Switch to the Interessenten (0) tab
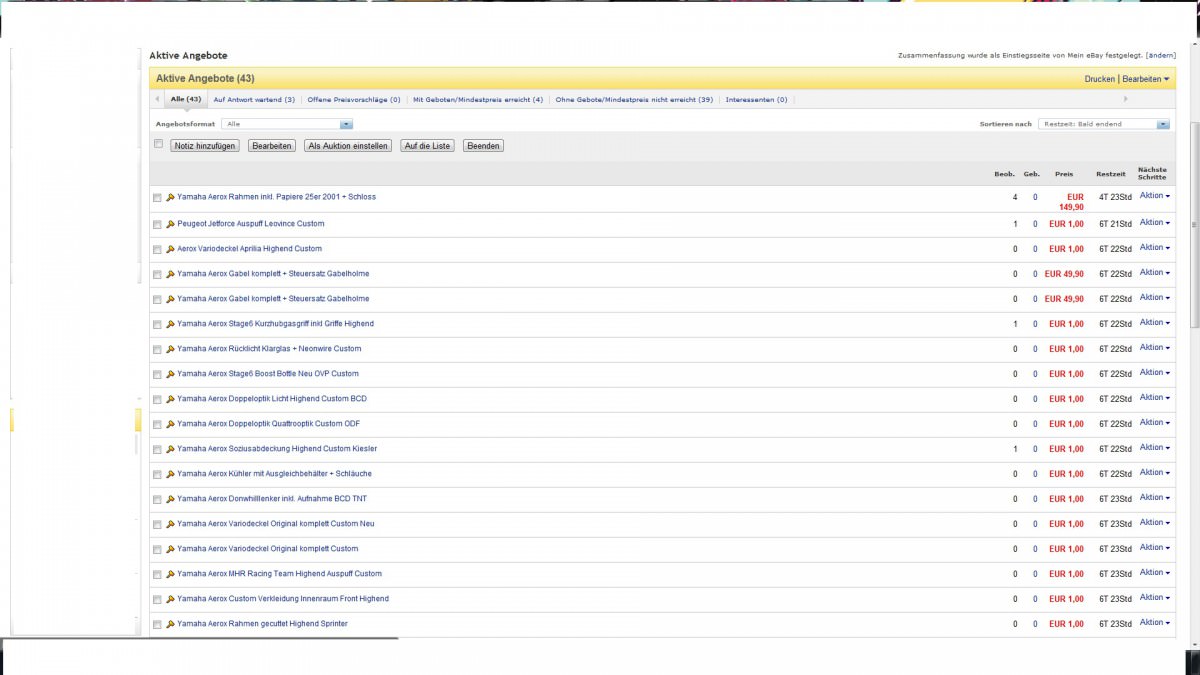Image resolution: width=1200 pixels, height=675 pixels. click(756, 100)
